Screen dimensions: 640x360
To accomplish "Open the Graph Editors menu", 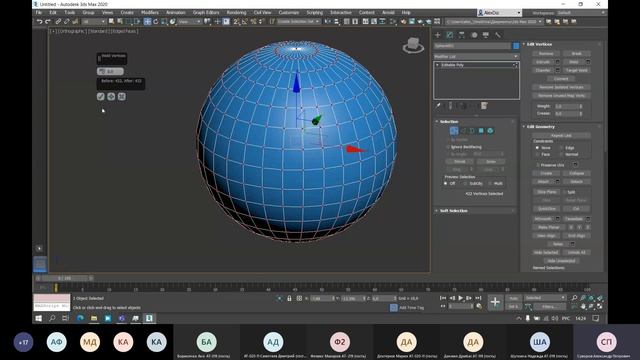I will [x=206, y=13].
